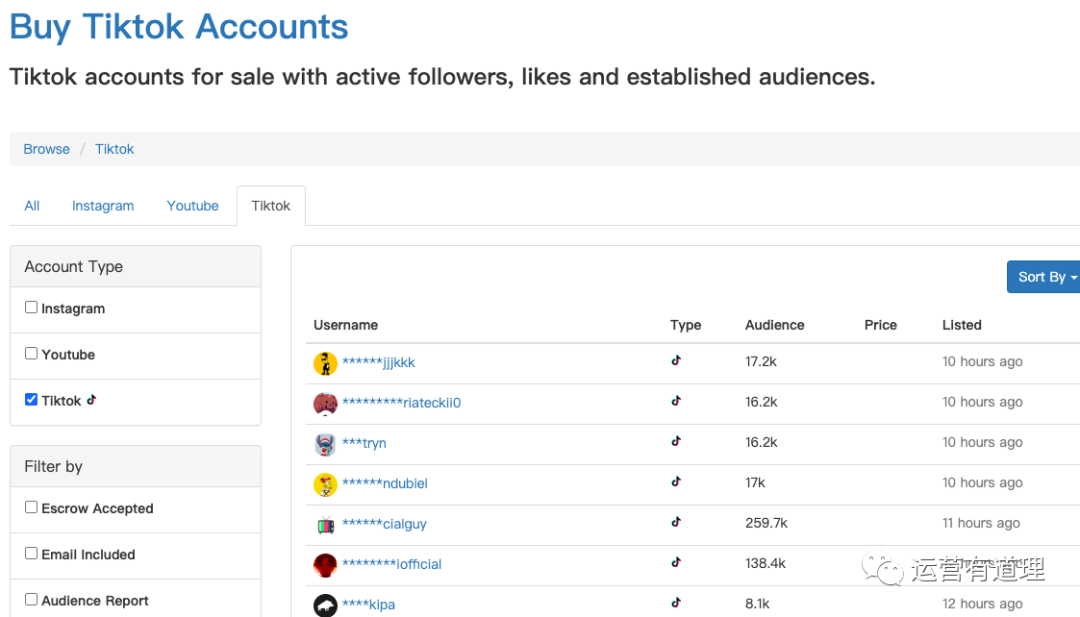Viewport: 1080px width, 617px height.
Task: Select the All tab
Action: pyautogui.click(x=32, y=206)
